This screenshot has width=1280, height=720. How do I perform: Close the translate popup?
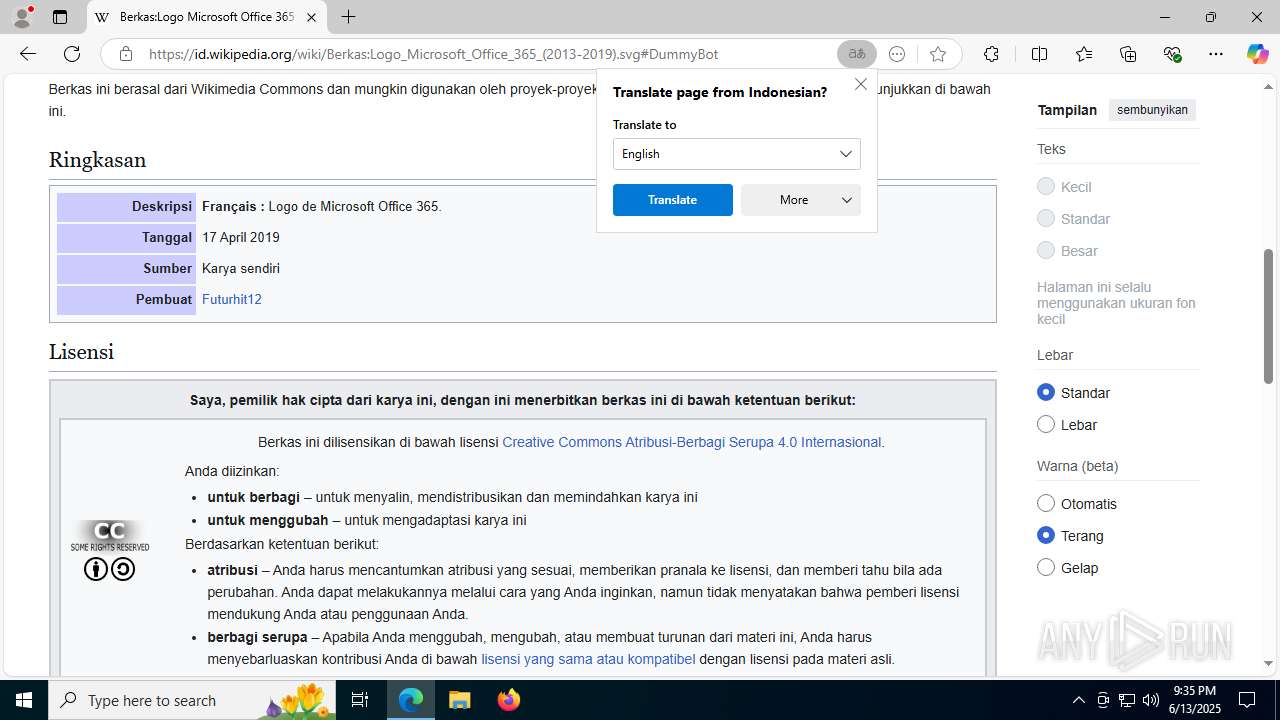(860, 84)
